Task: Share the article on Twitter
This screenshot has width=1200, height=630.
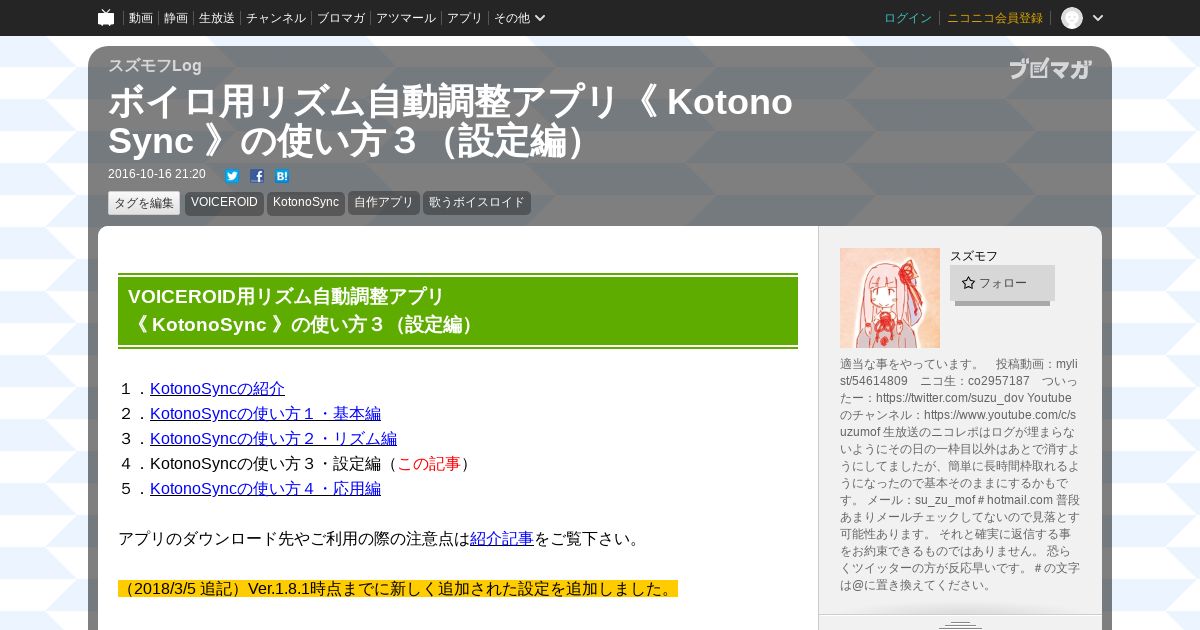Action: coord(232,176)
